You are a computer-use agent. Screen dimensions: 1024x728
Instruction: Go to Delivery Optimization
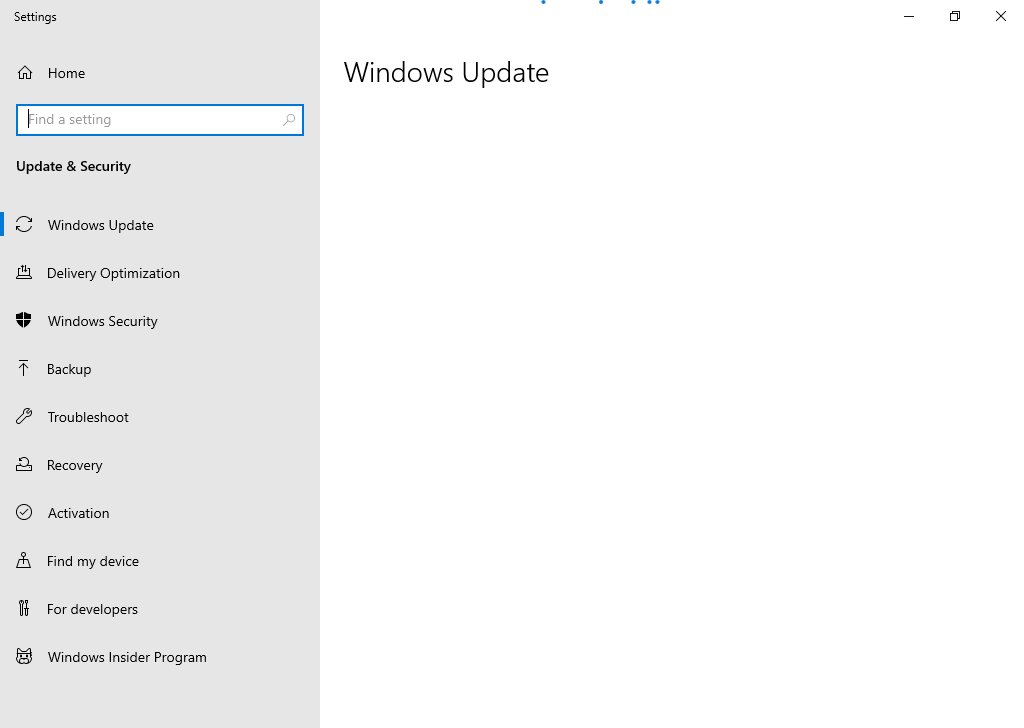(x=160, y=273)
